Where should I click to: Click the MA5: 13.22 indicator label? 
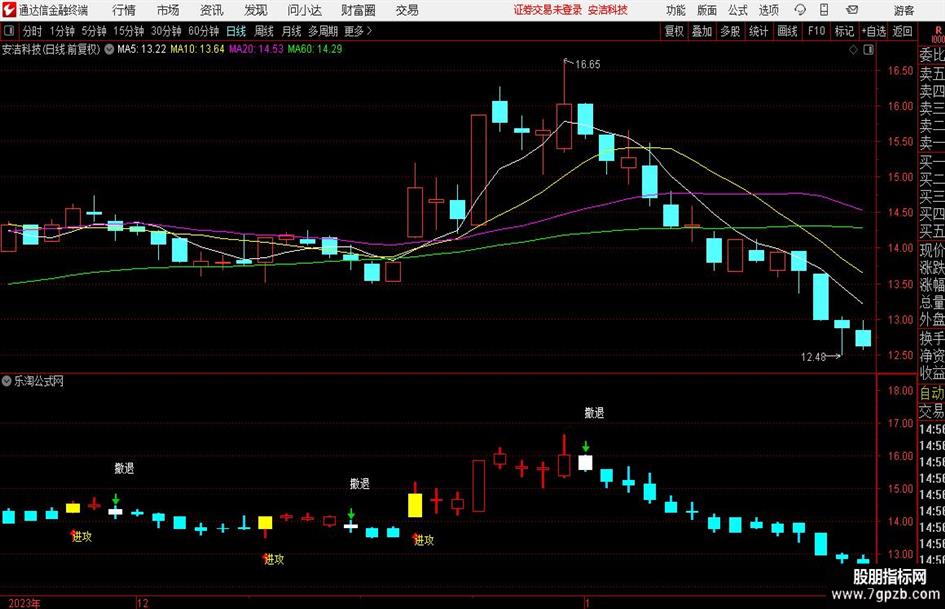click(142, 49)
